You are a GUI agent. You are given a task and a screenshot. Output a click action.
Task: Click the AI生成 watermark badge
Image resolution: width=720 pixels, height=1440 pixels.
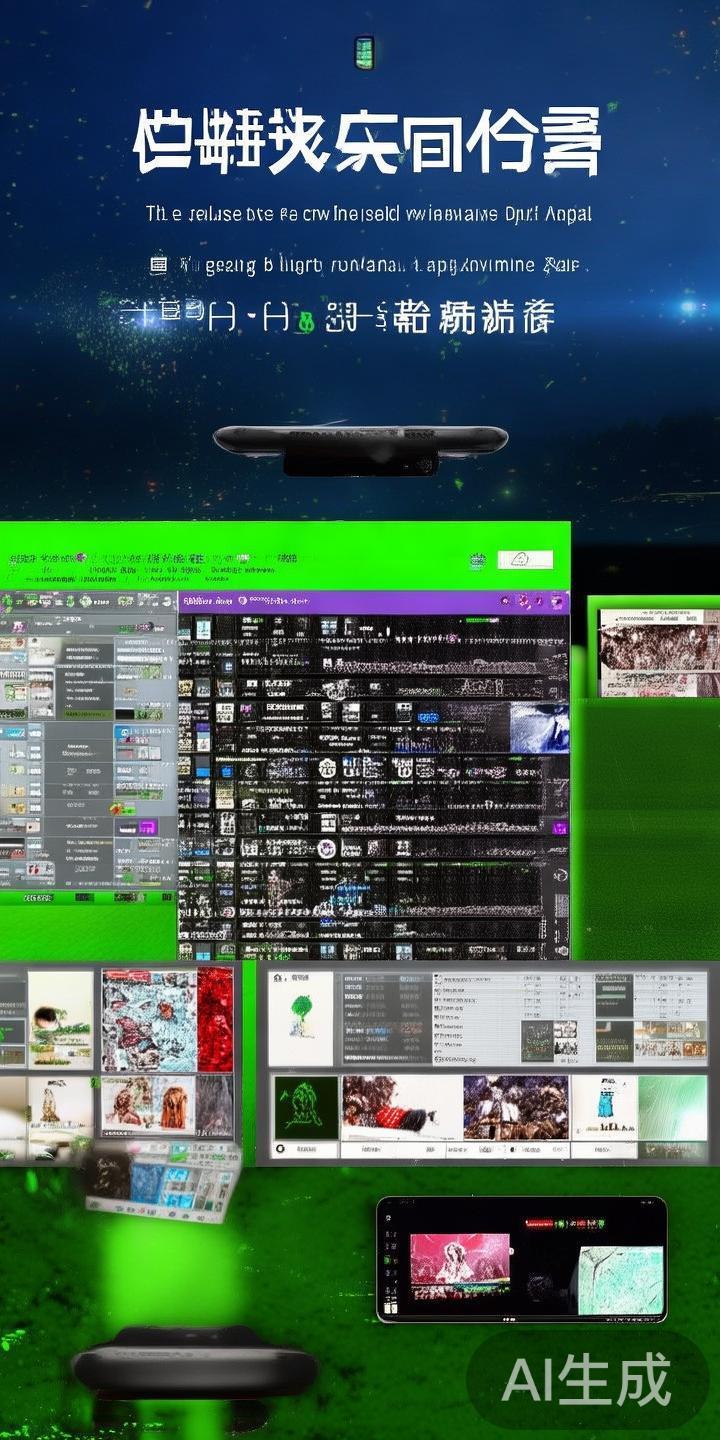(x=587, y=1381)
